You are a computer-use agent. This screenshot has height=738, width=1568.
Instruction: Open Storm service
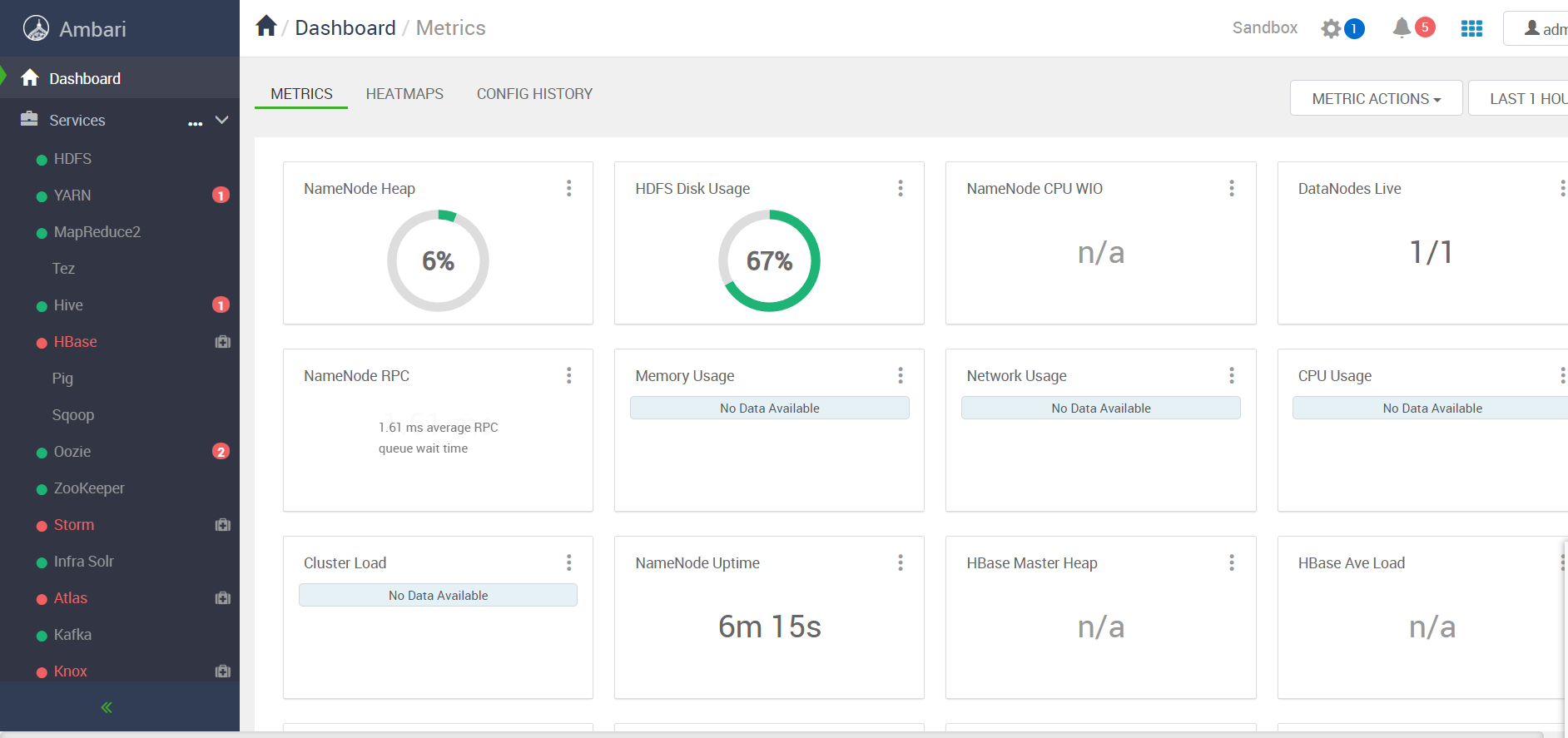point(74,525)
